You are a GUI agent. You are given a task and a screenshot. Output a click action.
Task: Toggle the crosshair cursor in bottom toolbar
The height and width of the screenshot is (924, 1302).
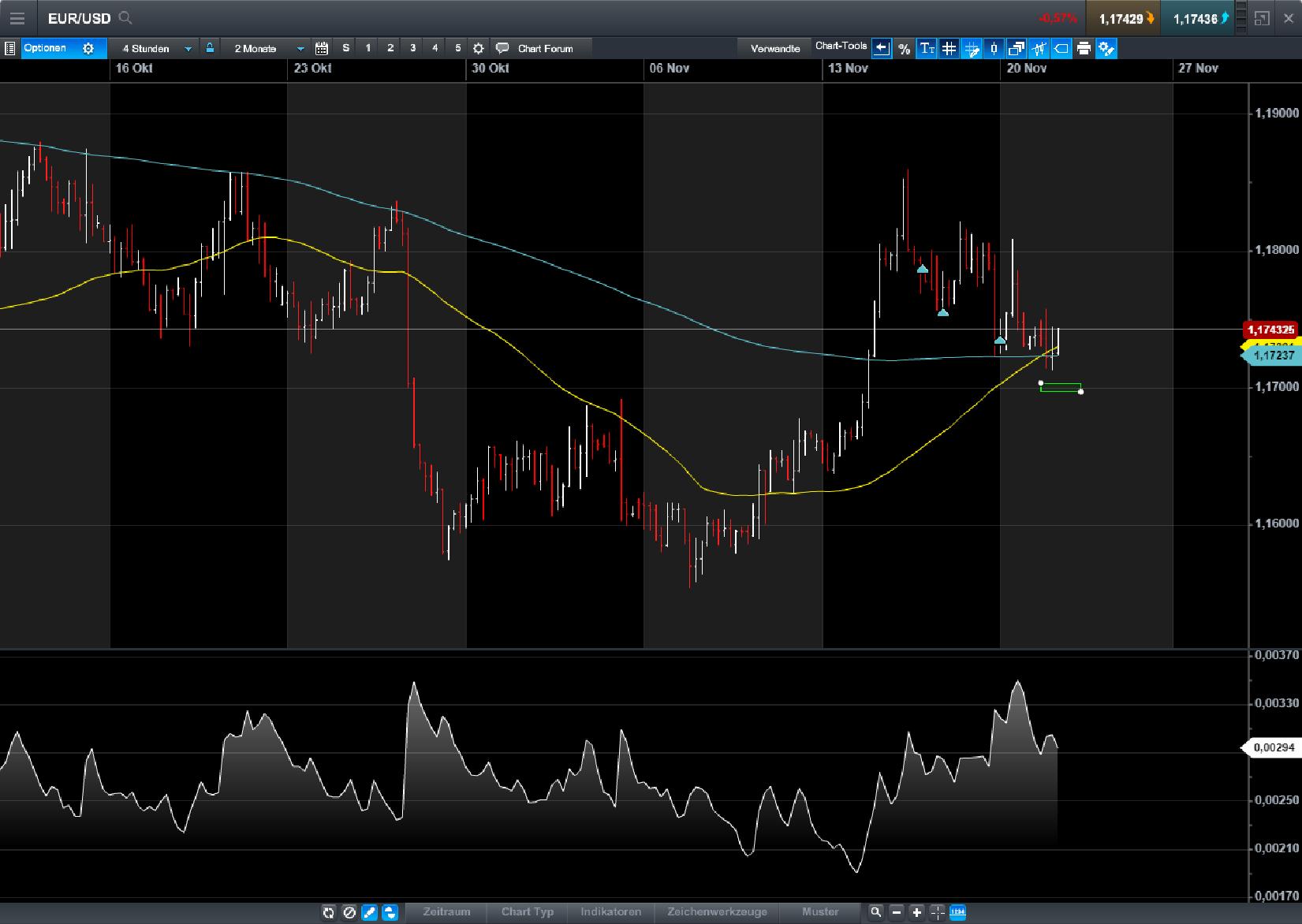tap(937, 912)
